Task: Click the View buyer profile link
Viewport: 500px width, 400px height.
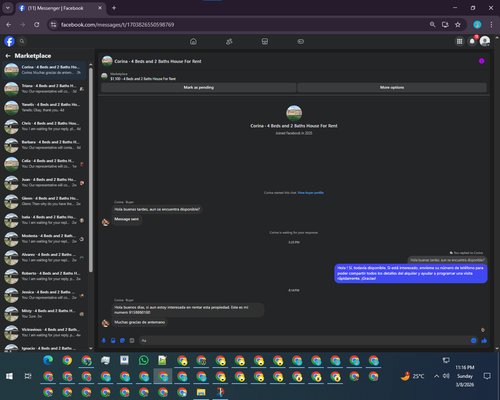Action: click(x=310, y=193)
